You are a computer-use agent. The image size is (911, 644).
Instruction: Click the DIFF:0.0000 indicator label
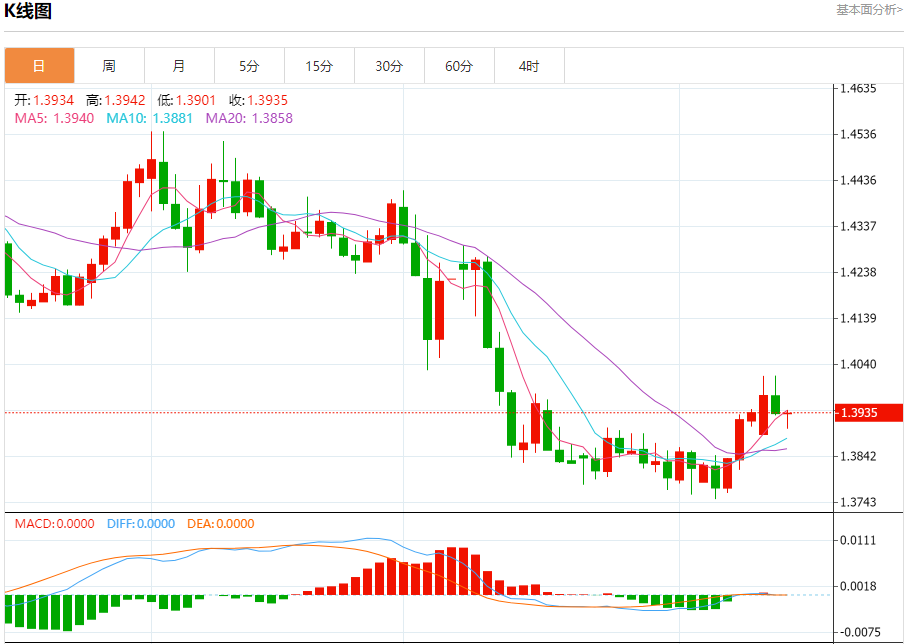(x=141, y=524)
